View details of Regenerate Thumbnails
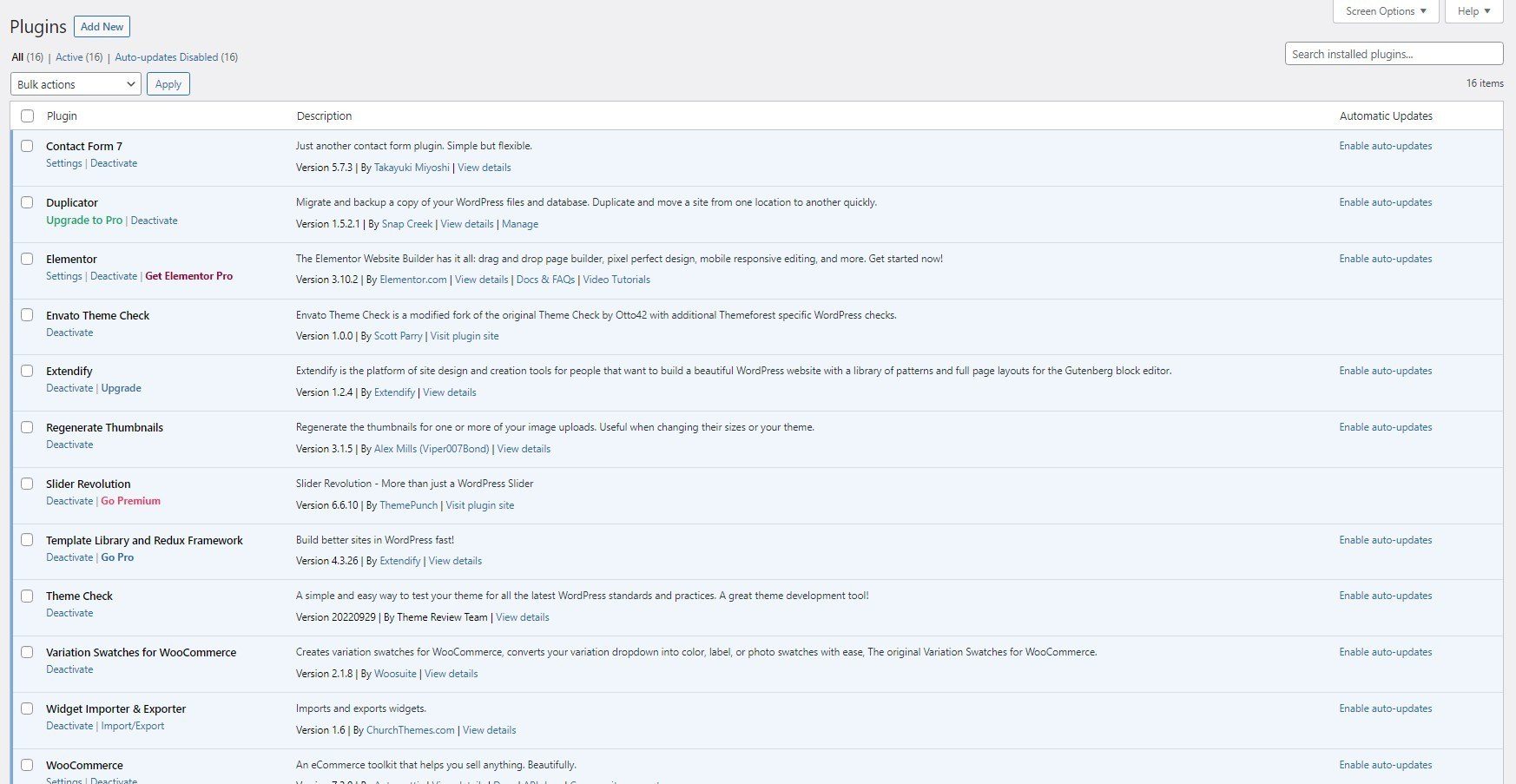 click(x=524, y=449)
